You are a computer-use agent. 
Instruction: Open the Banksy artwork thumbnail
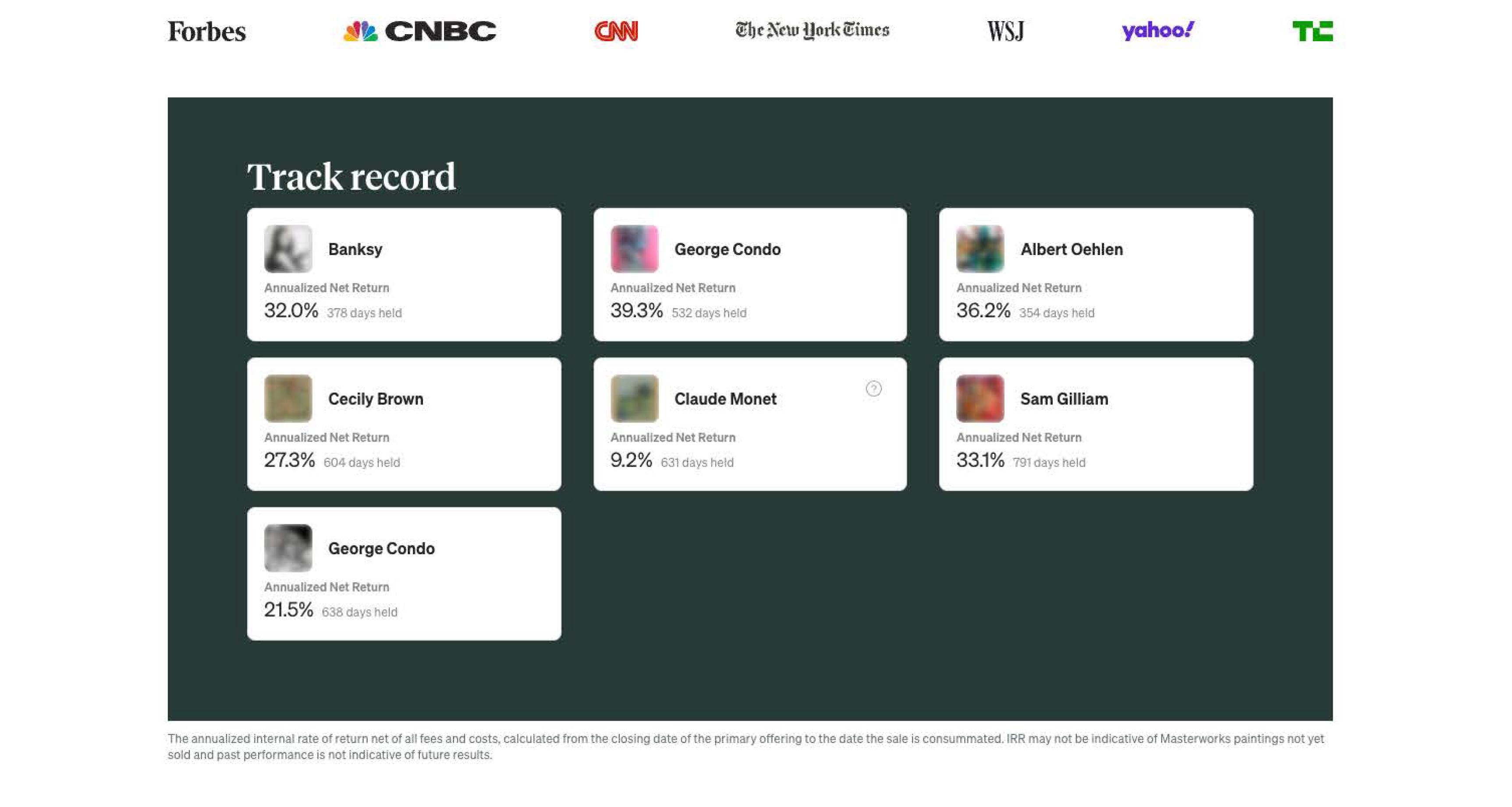[x=288, y=249]
